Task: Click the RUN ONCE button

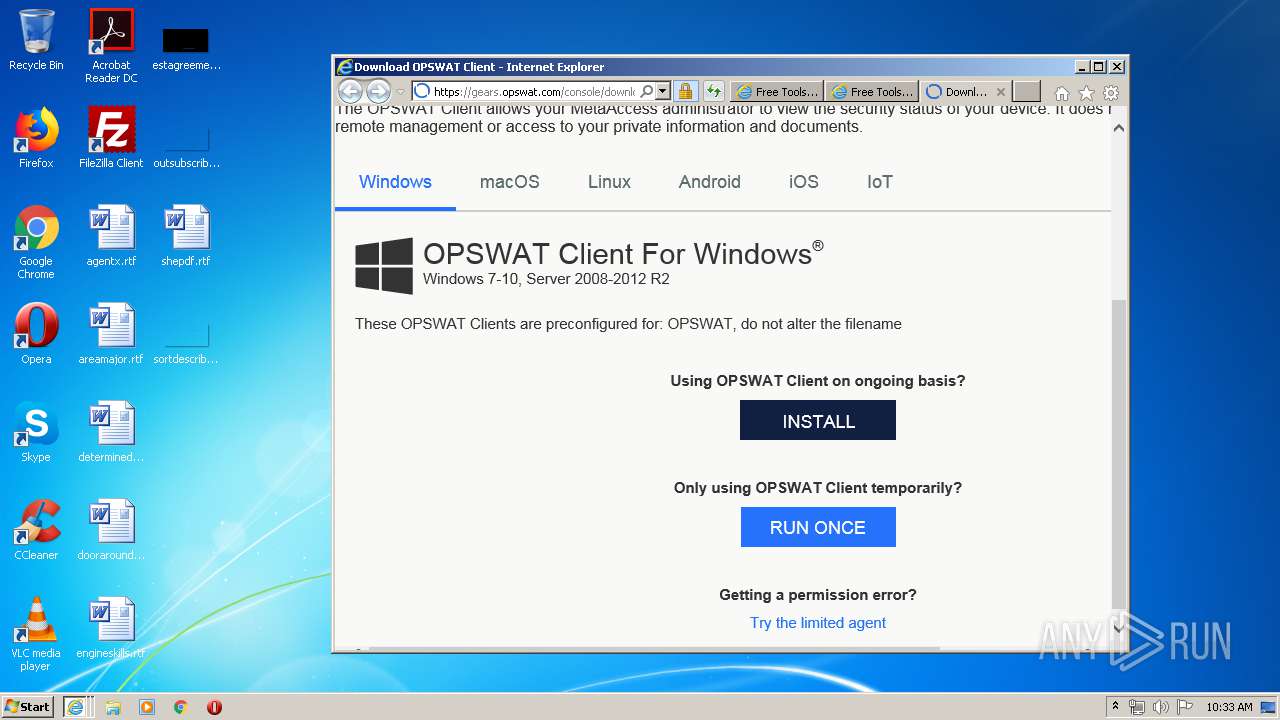Action: tap(818, 527)
